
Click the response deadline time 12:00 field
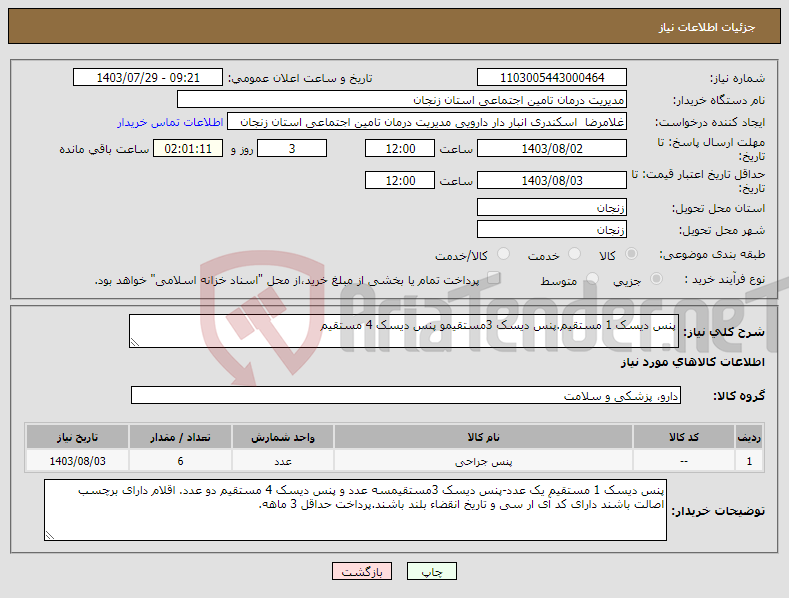tap(400, 148)
